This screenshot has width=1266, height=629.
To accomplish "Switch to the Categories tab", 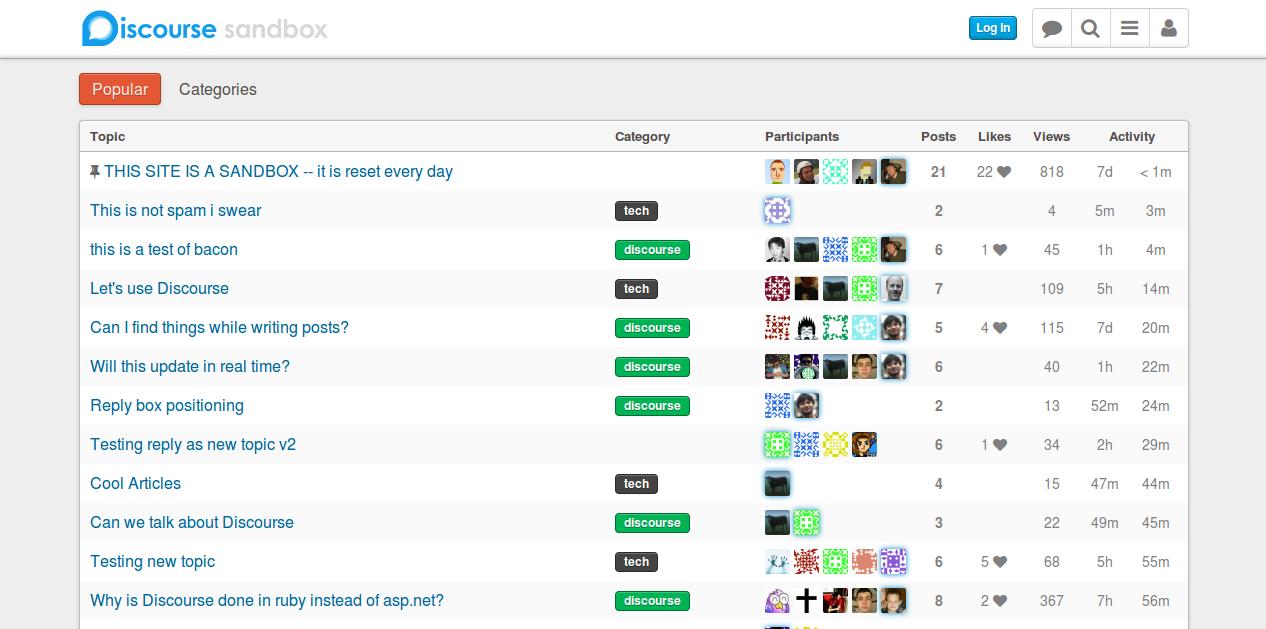I will point(217,89).
